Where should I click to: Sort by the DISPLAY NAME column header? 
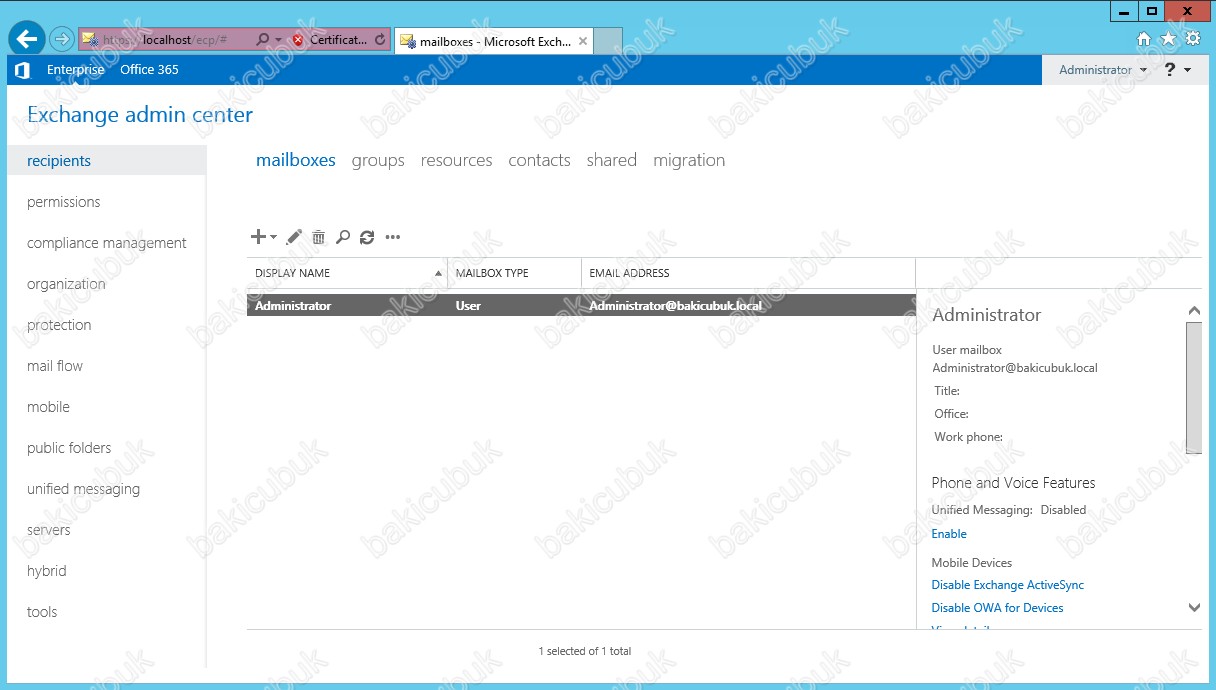[x=347, y=273]
